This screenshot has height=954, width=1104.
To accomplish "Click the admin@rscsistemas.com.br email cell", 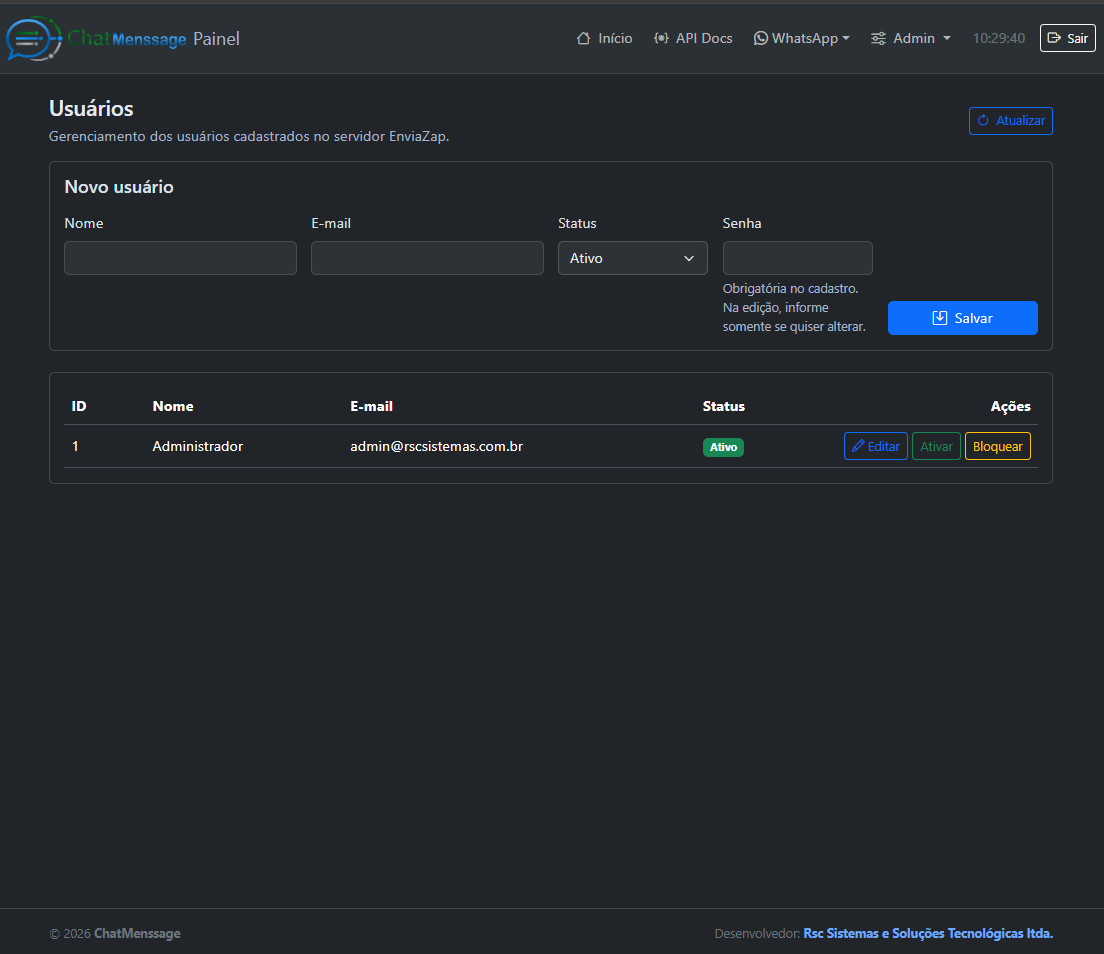I will point(437,446).
